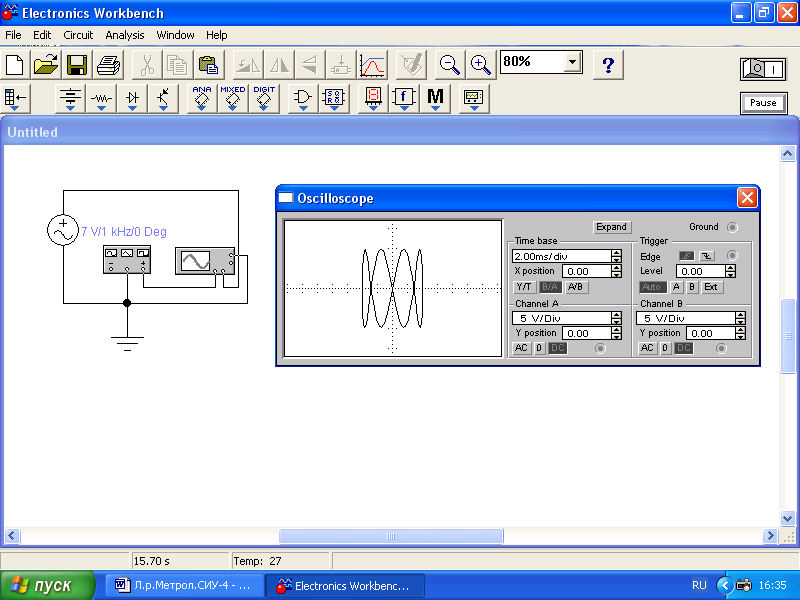Open the Windows пуск start menu

pos(46,585)
